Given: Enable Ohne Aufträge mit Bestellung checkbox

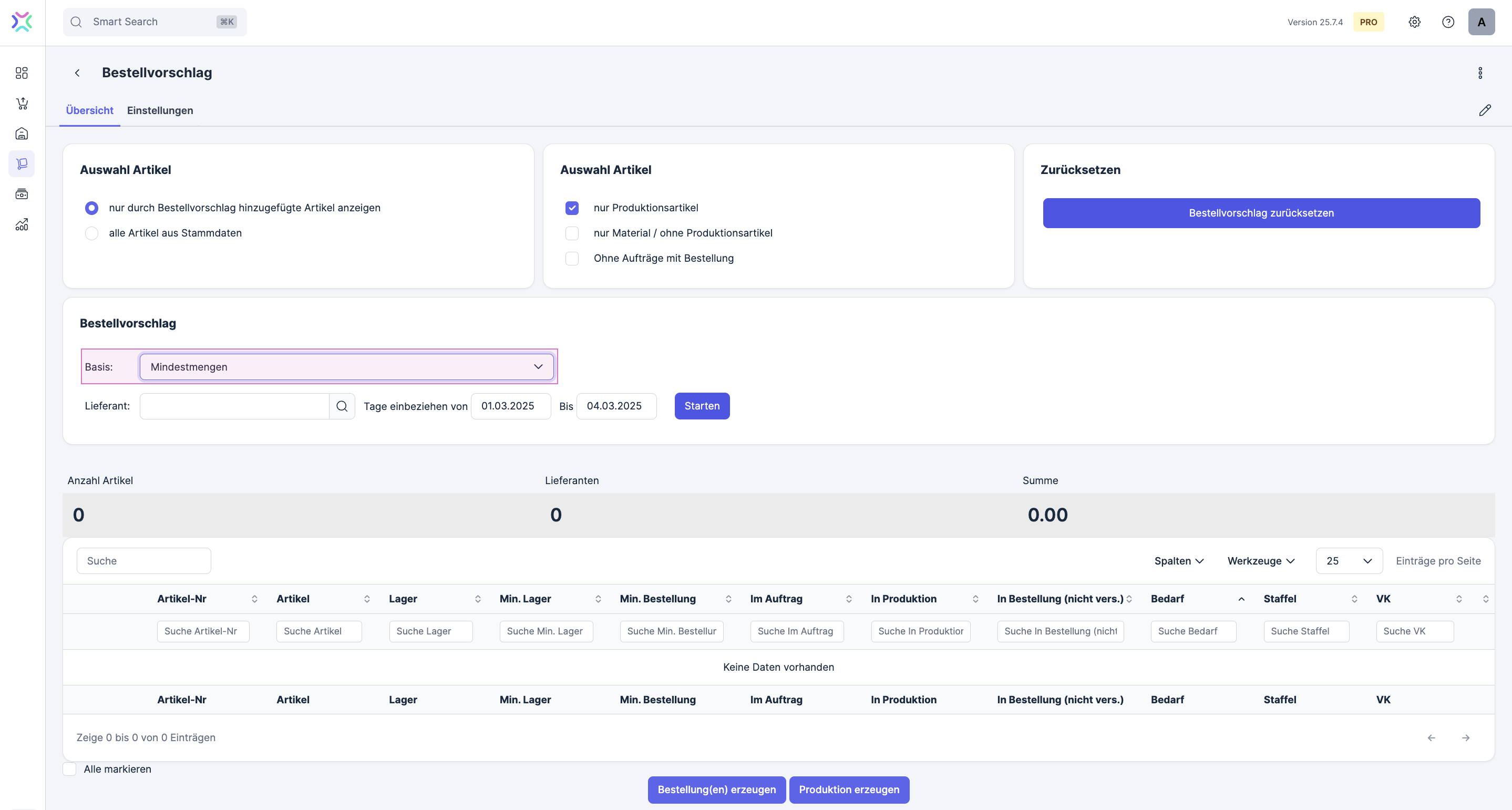Looking at the screenshot, I should 572,258.
